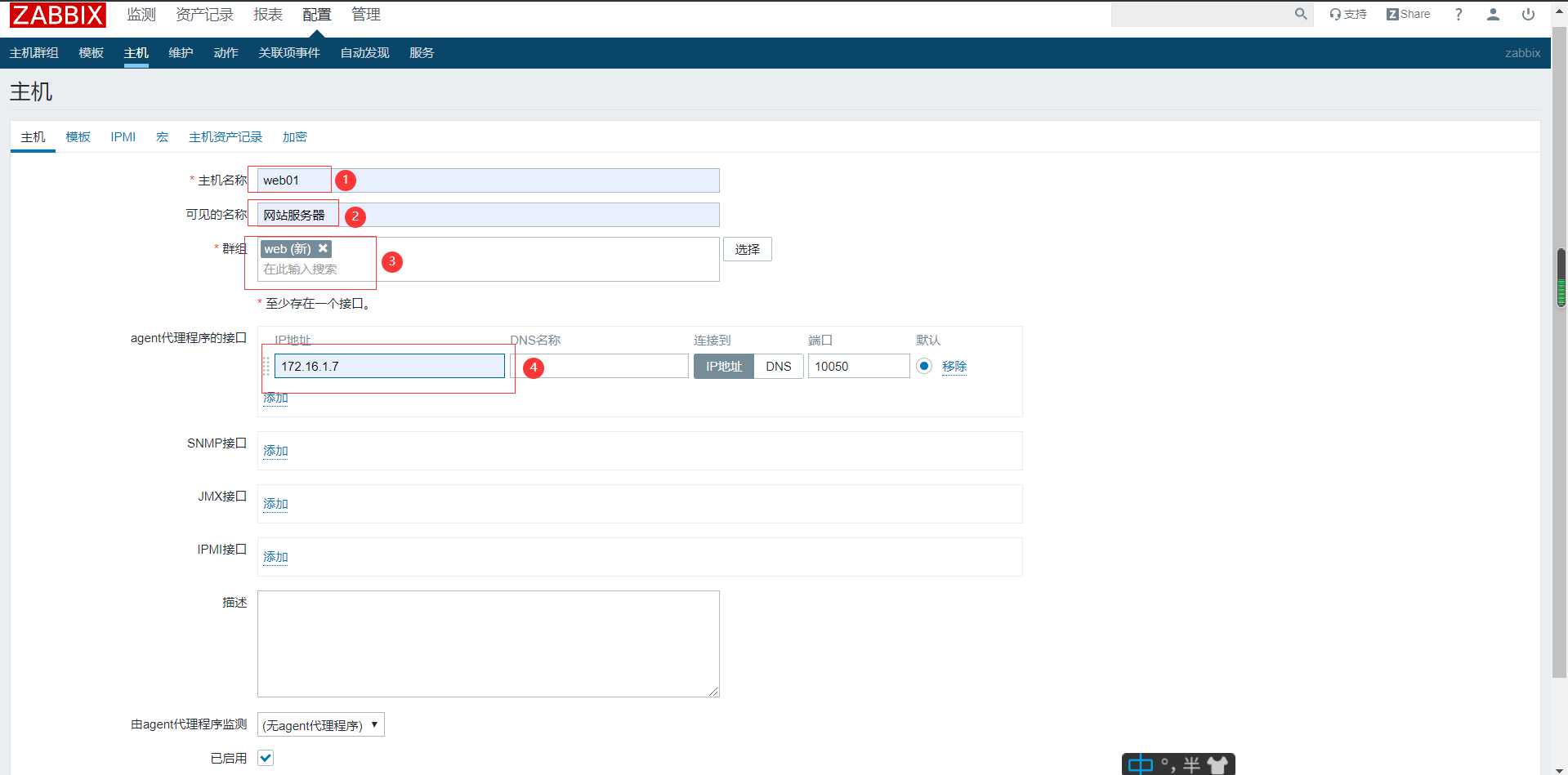Focus the IP地址 field 172.16.1.7
Viewport: 1568px width, 775px height.
390,366
